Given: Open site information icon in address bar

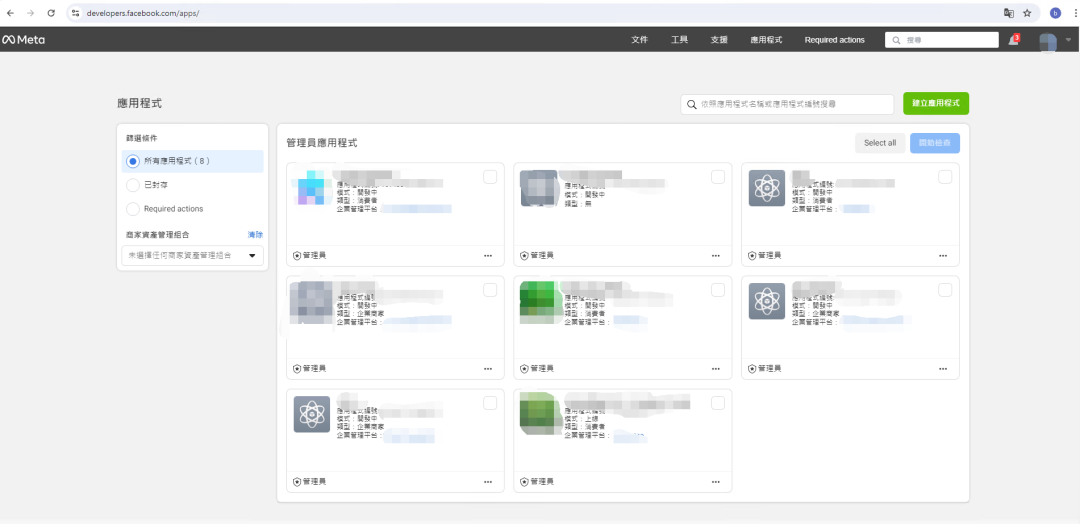Looking at the screenshot, I should (x=76, y=13).
